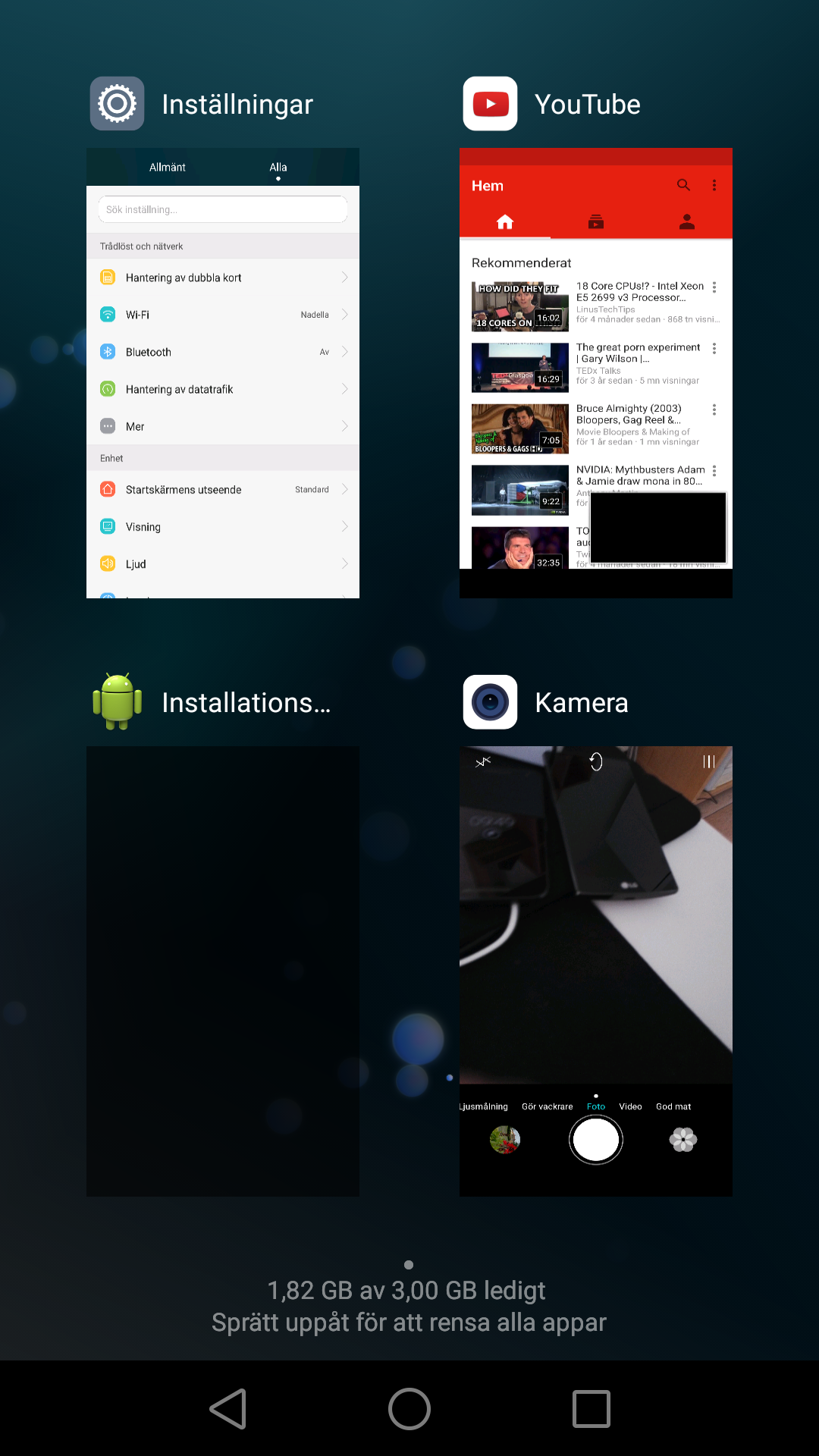Image resolution: width=819 pixels, height=1456 pixels.
Task: Open options for 18 Core CPUs video
Action: click(x=714, y=287)
